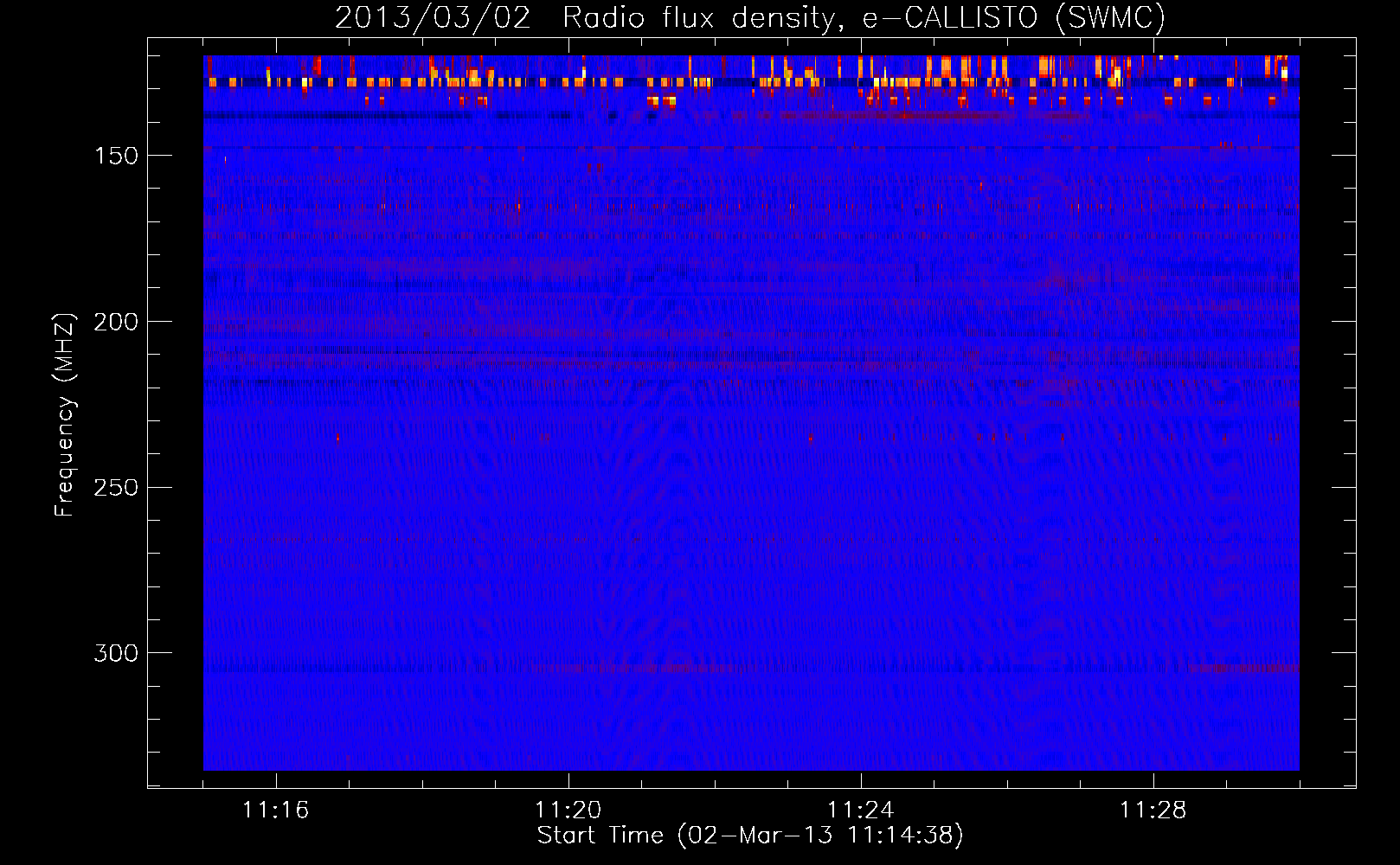The width and height of the screenshot is (1400, 865).
Task: Click the 150 frequency tick label
Action: [116, 156]
